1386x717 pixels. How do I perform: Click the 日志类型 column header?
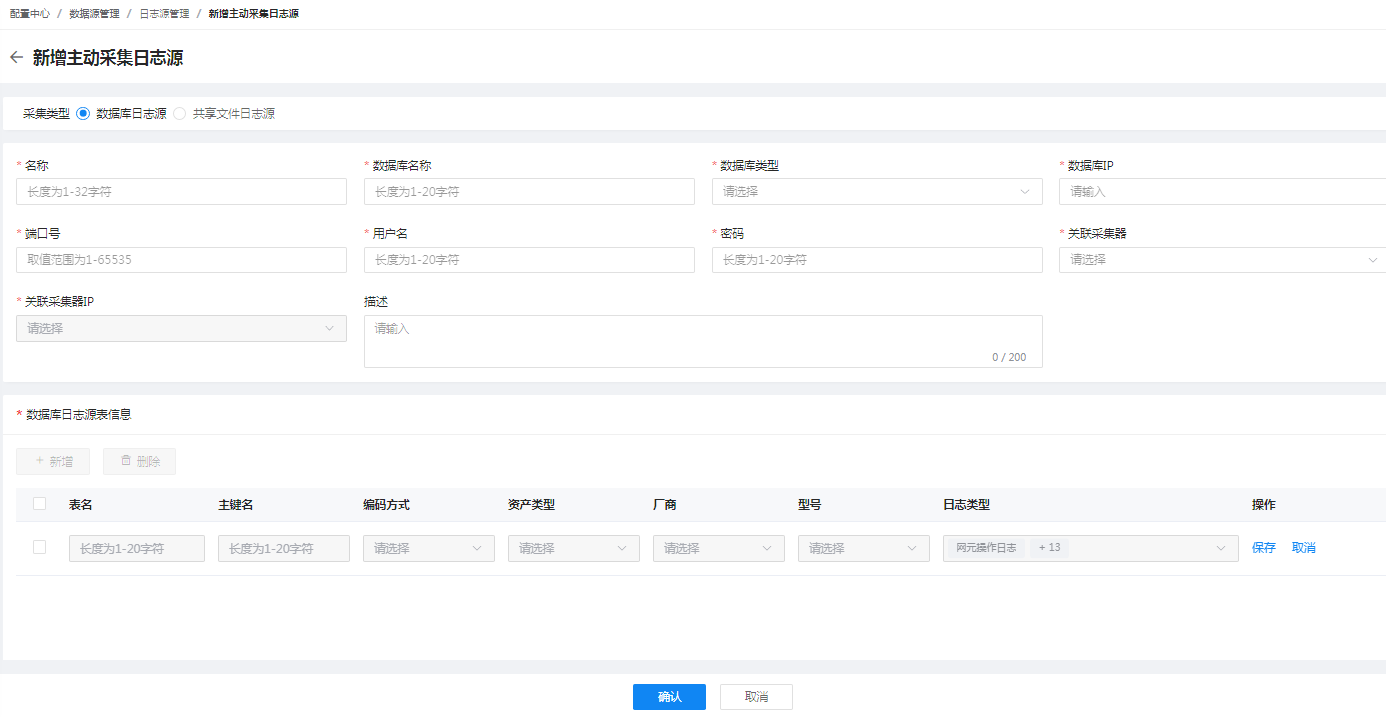(966, 505)
